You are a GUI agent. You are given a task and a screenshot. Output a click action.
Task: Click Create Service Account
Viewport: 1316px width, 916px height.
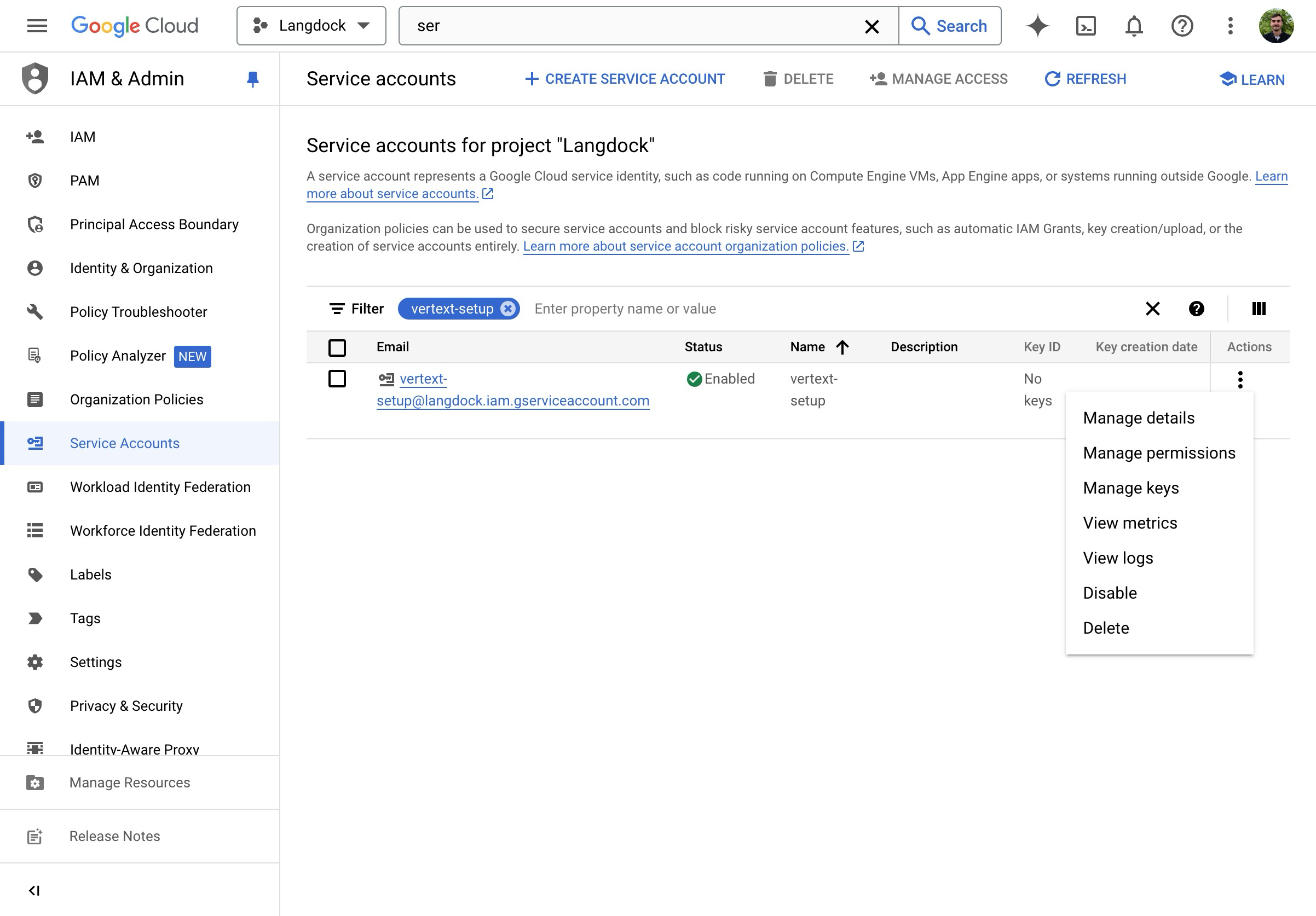point(625,79)
